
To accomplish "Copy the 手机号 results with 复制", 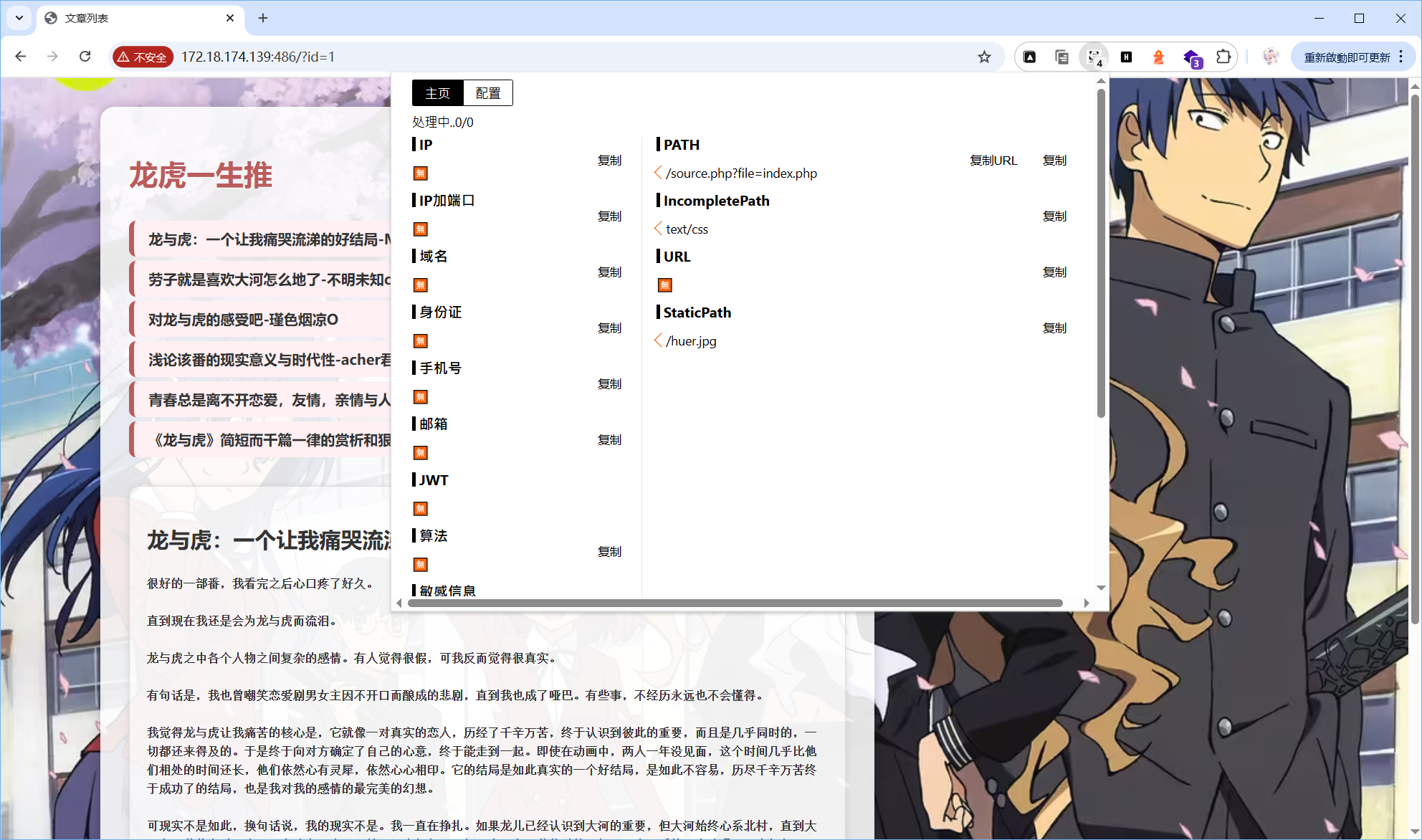I will tap(609, 384).
